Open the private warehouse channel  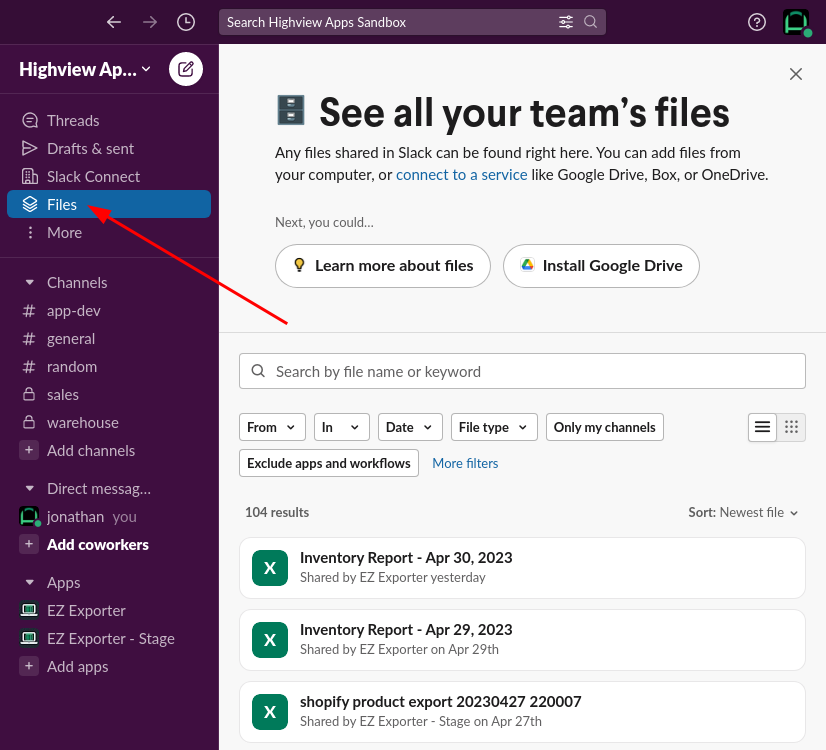tap(109, 422)
